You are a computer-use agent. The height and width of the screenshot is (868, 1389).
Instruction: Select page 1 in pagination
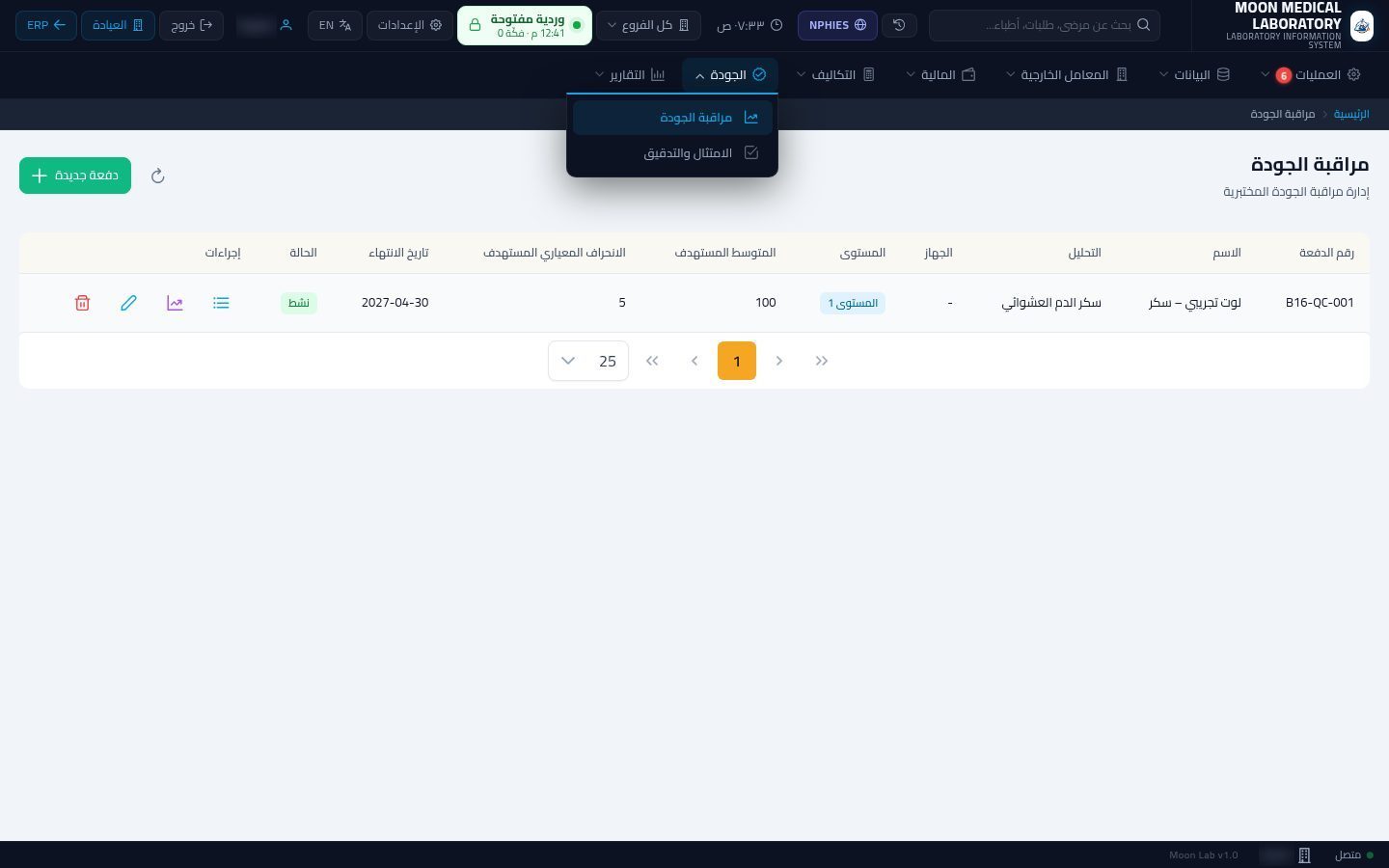(737, 361)
